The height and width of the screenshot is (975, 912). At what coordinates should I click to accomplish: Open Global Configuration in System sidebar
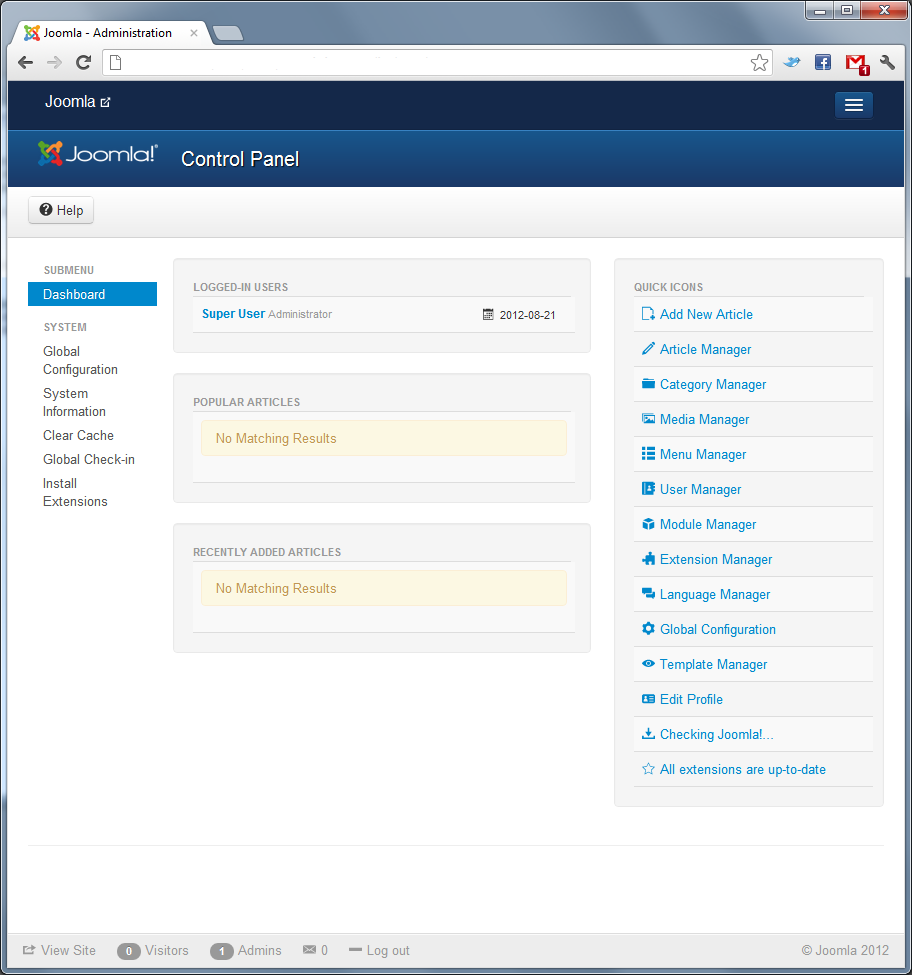tap(80, 361)
